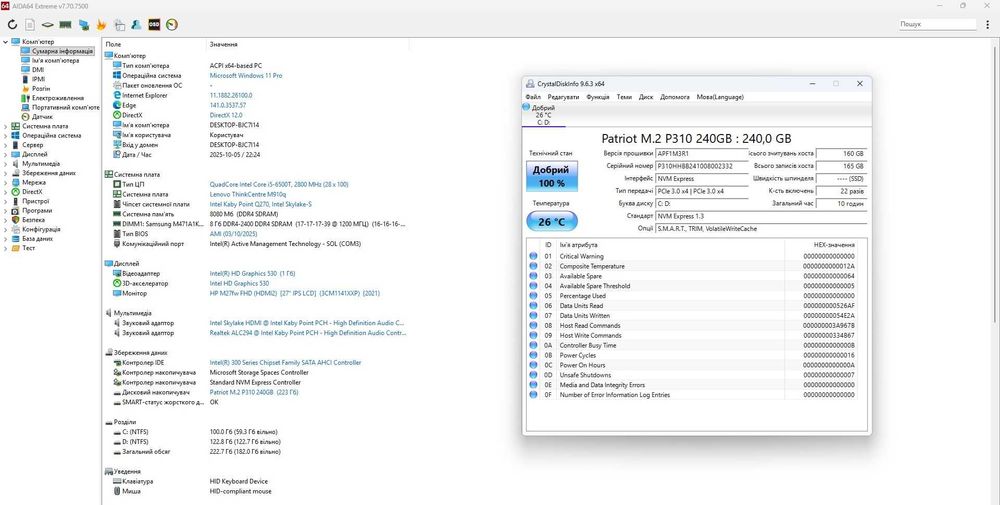The width and height of the screenshot is (1000, 505).
Task: Click Edge browser icon in the Edge row
Action: 117,105
